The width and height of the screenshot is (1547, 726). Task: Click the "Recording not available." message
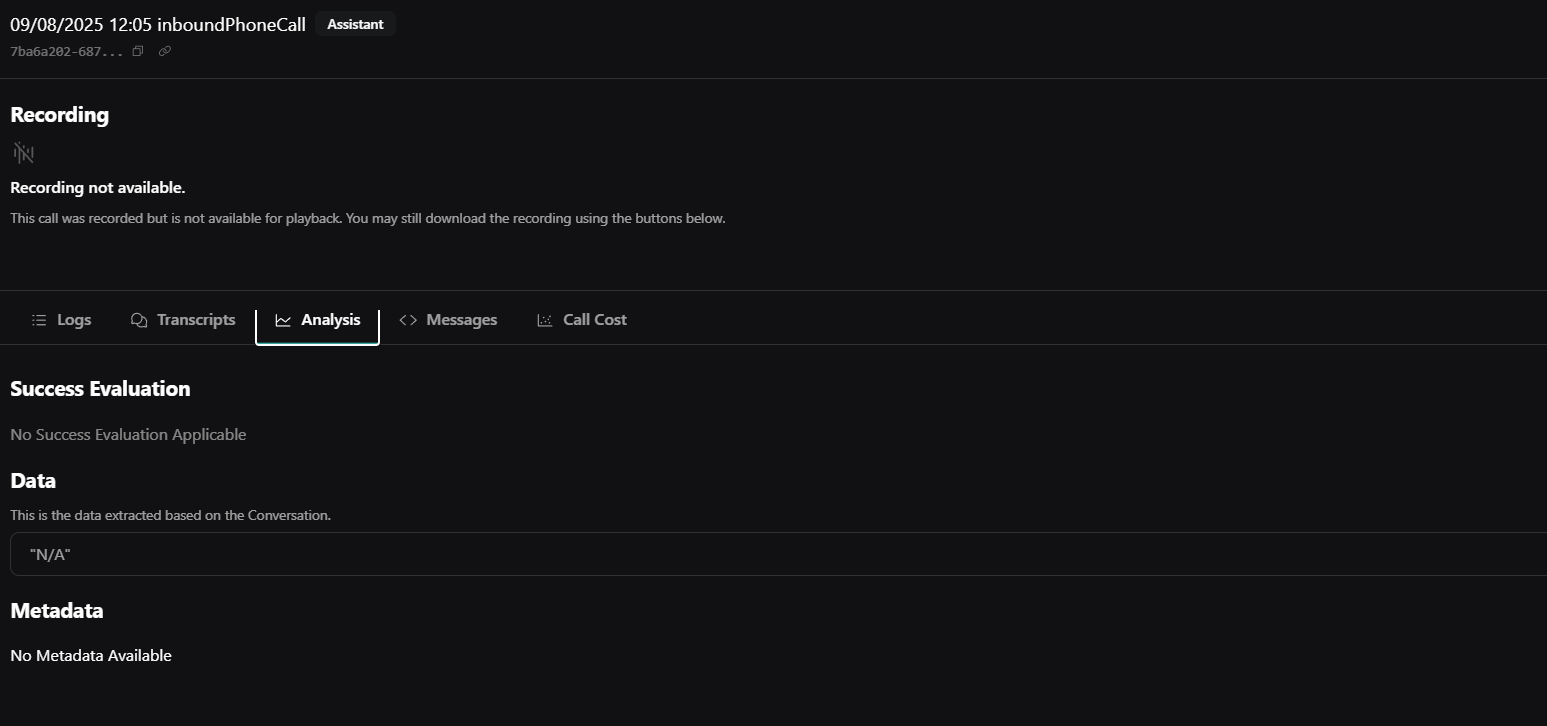[98, 188]
